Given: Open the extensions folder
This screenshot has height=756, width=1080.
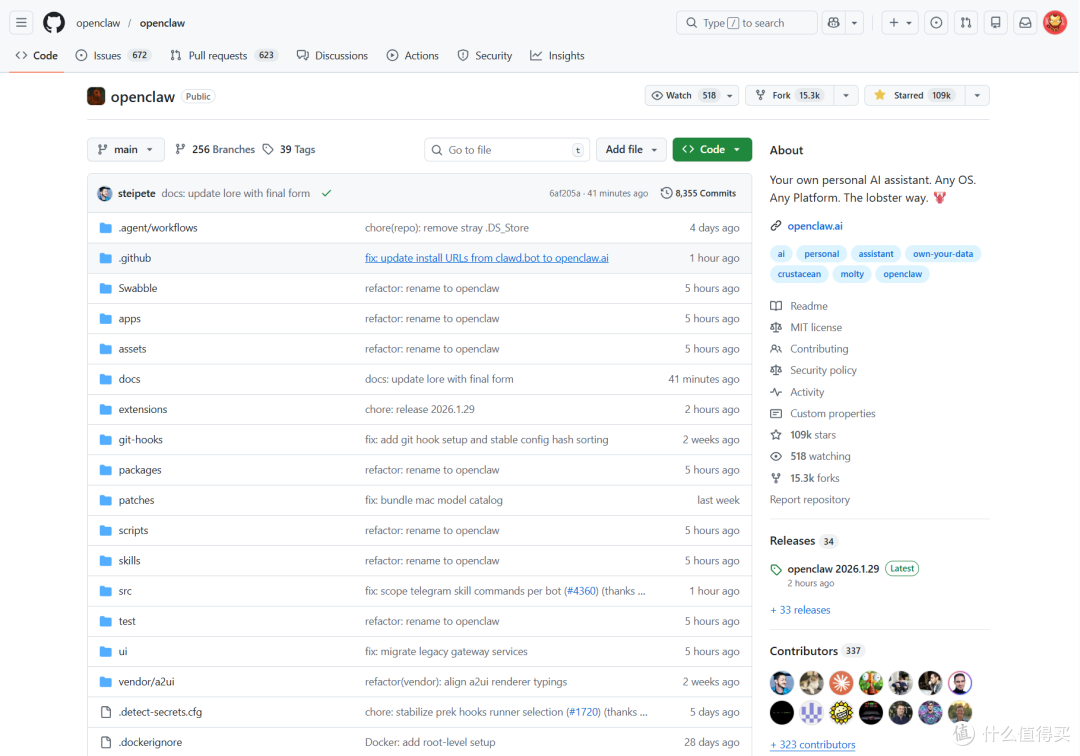Looking at the screenshot, I should tap(143, 410).
